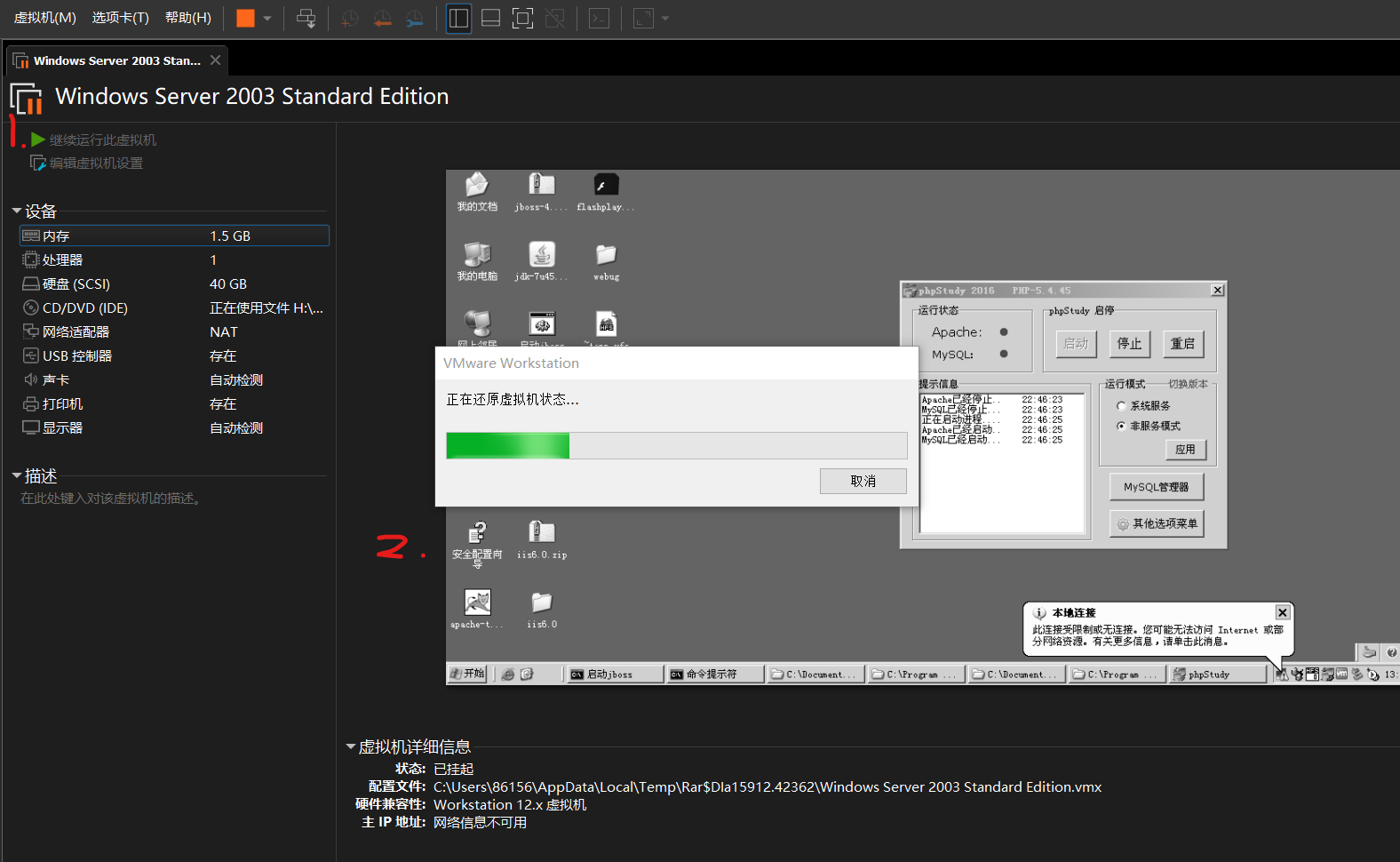Click the 启动jboss taskbar item

(614, 674)
